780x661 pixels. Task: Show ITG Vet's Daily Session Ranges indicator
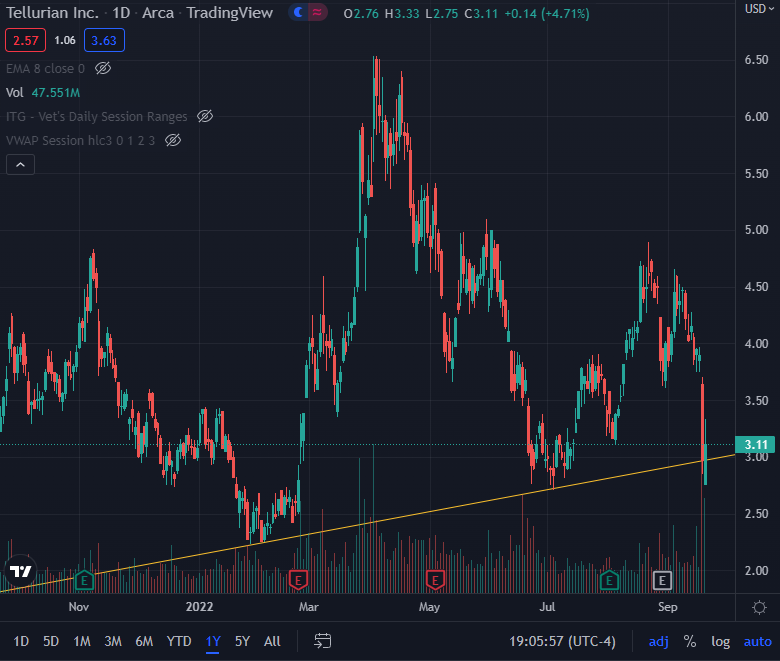pyautogui.click(x=205, y=116)
